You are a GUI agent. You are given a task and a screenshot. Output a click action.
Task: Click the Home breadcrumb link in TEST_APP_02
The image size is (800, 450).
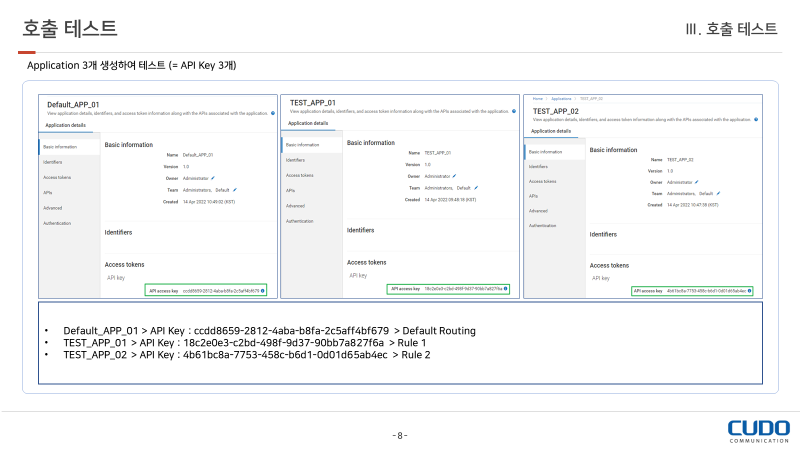click(x=538, y=99)
